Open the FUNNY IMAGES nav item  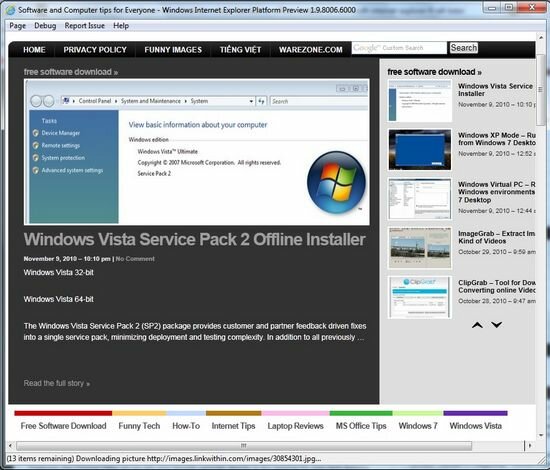pyautogui.click(x=173, y=50)
